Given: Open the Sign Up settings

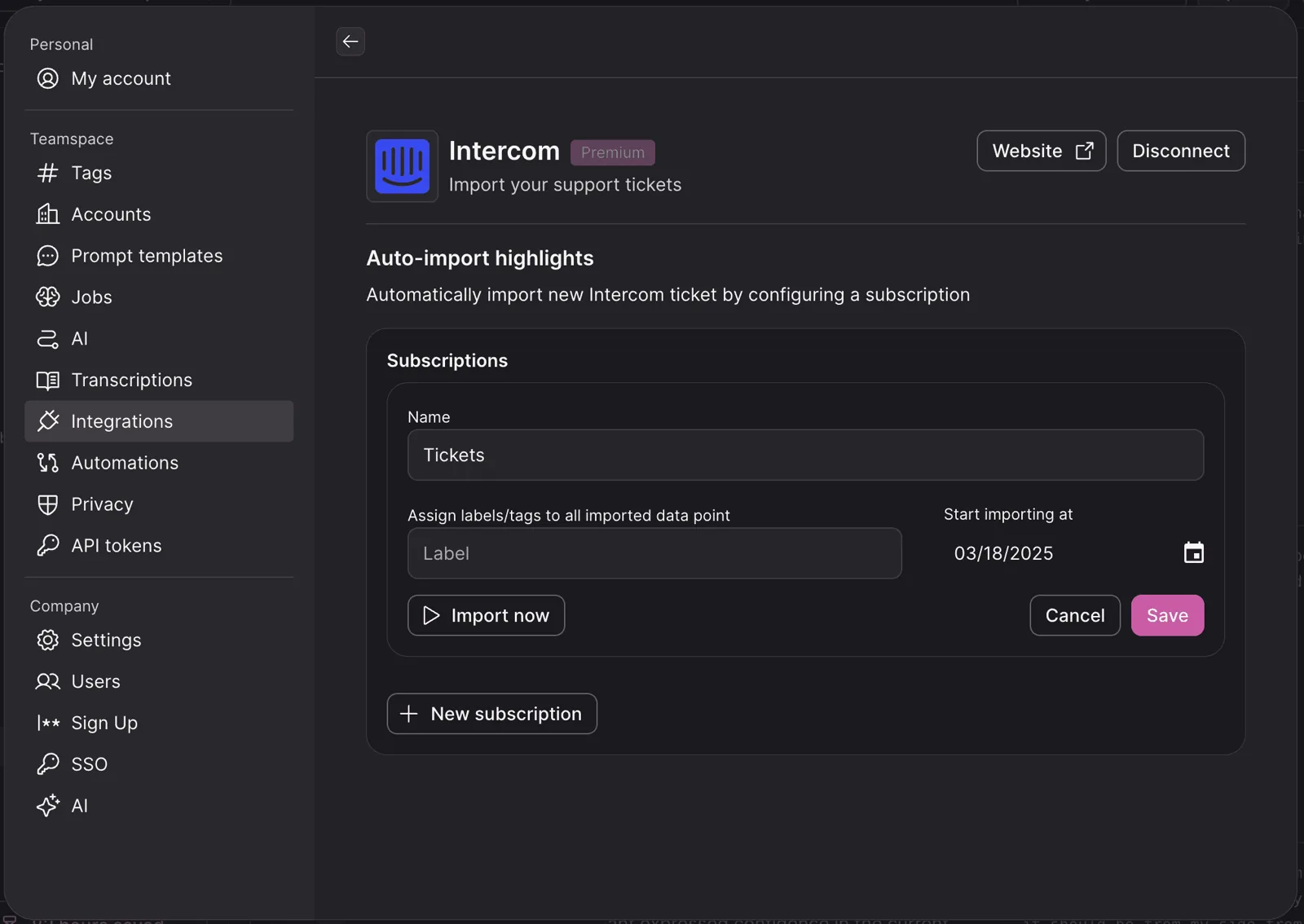Looking at the screenshot, I should 159,723.
